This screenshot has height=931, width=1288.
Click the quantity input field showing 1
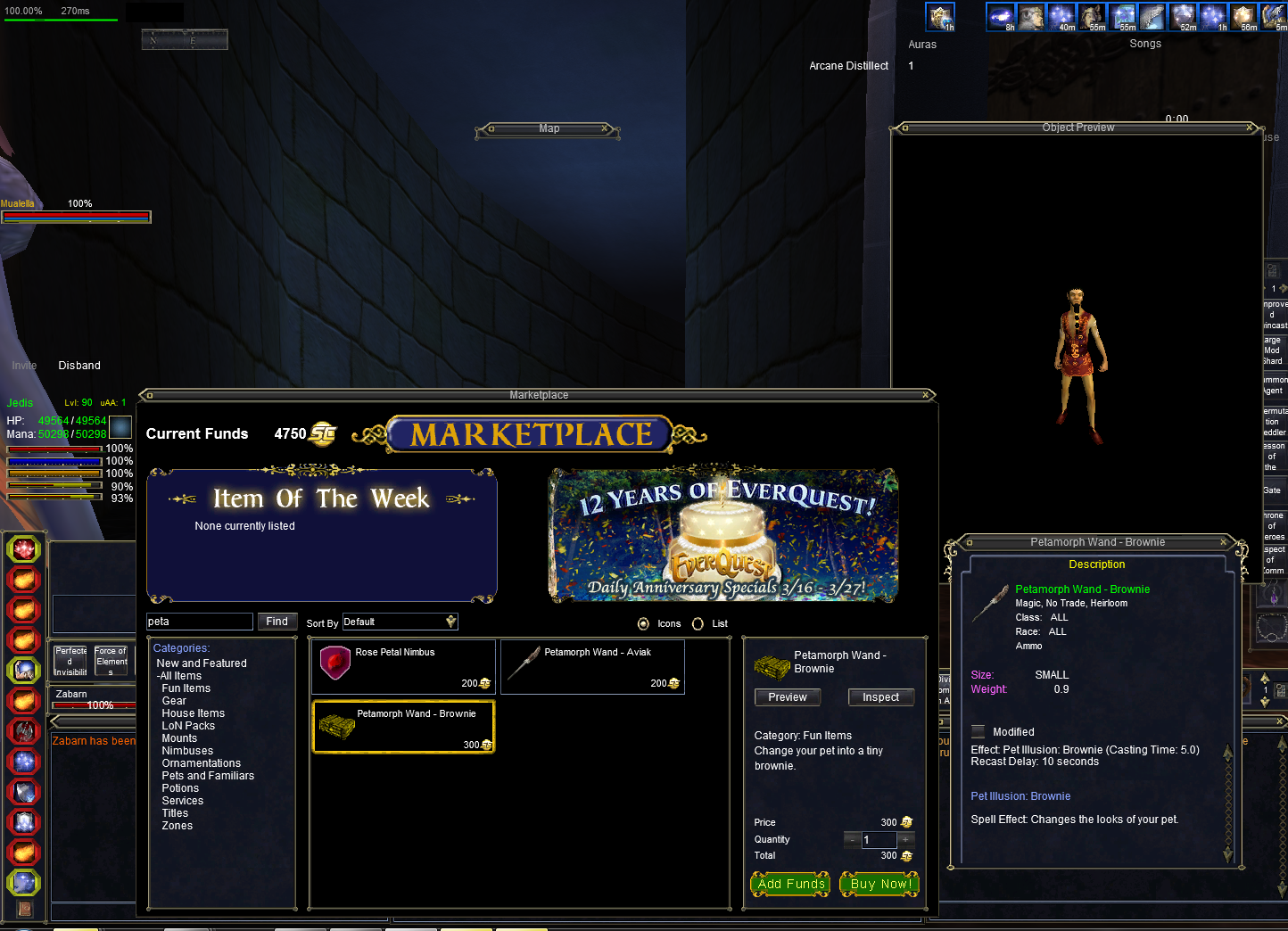click(x=879, y=839)
